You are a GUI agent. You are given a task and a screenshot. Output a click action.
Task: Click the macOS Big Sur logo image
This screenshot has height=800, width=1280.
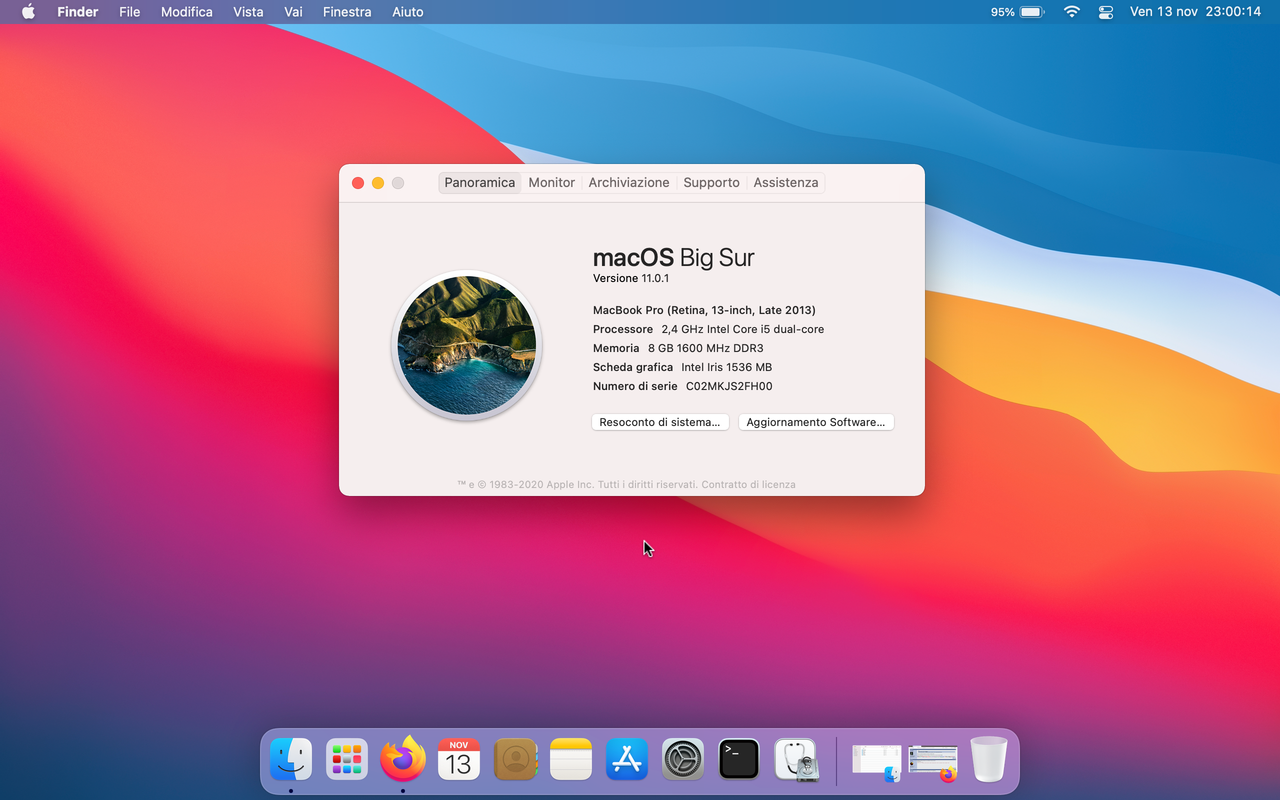[x=467, y=345]
